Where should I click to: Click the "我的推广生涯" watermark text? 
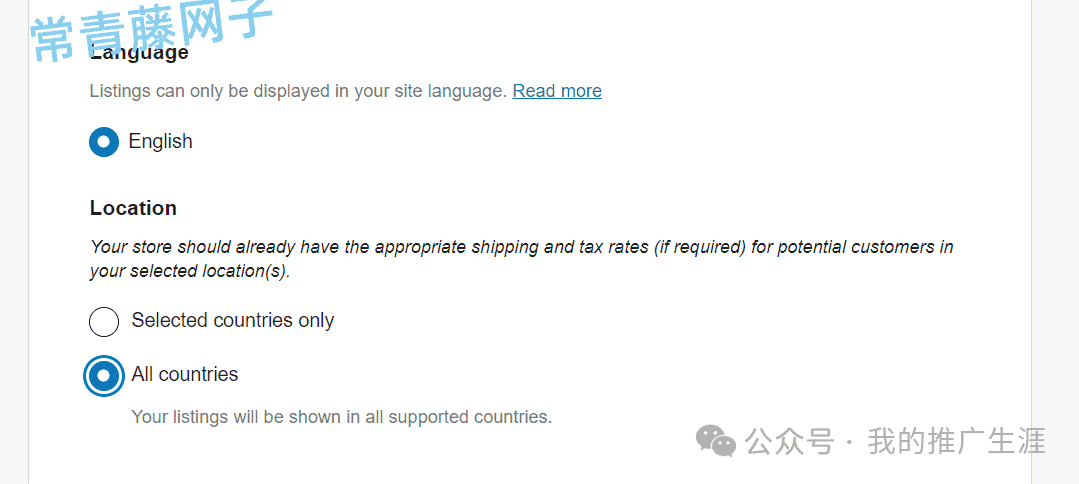coord(957,441)
